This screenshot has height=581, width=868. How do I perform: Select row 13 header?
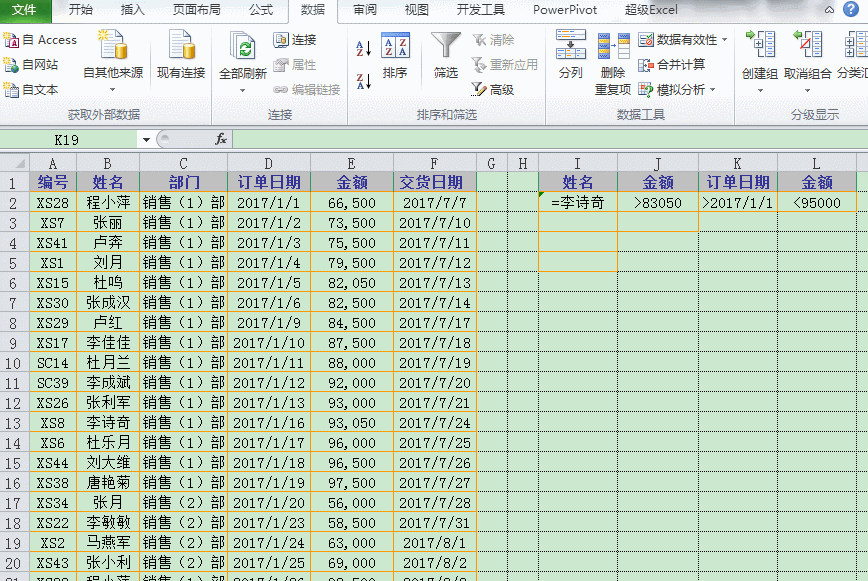(13, 423)
